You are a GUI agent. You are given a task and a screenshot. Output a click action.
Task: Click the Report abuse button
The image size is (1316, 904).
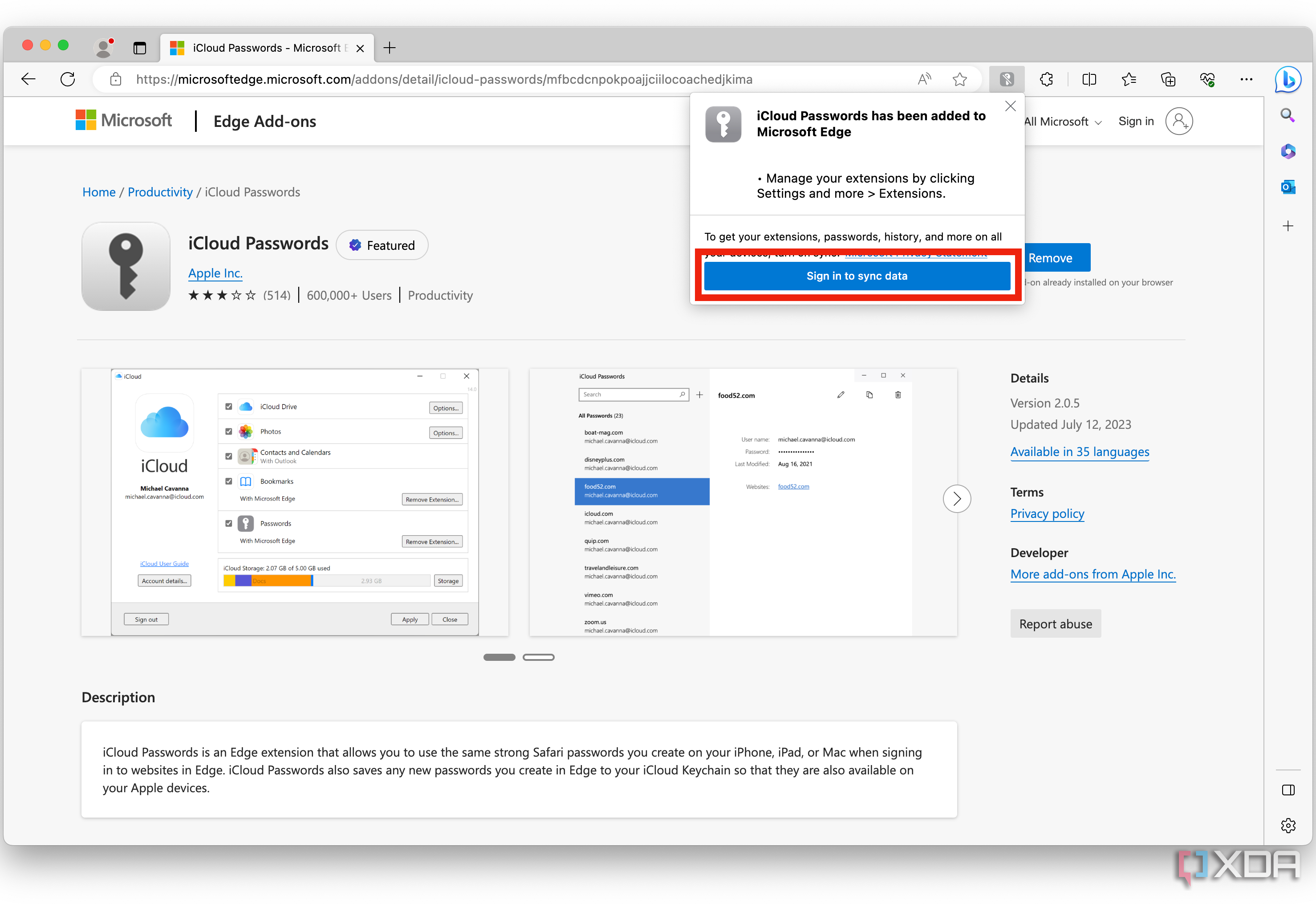tap(1056, 623)
